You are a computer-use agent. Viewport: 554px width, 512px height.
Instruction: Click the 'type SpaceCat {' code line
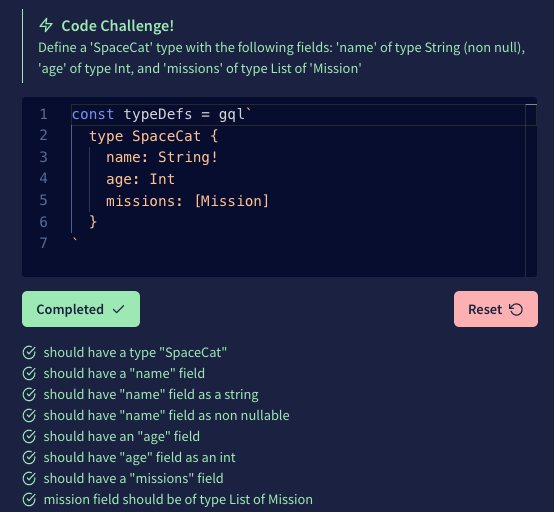(153, 136)
